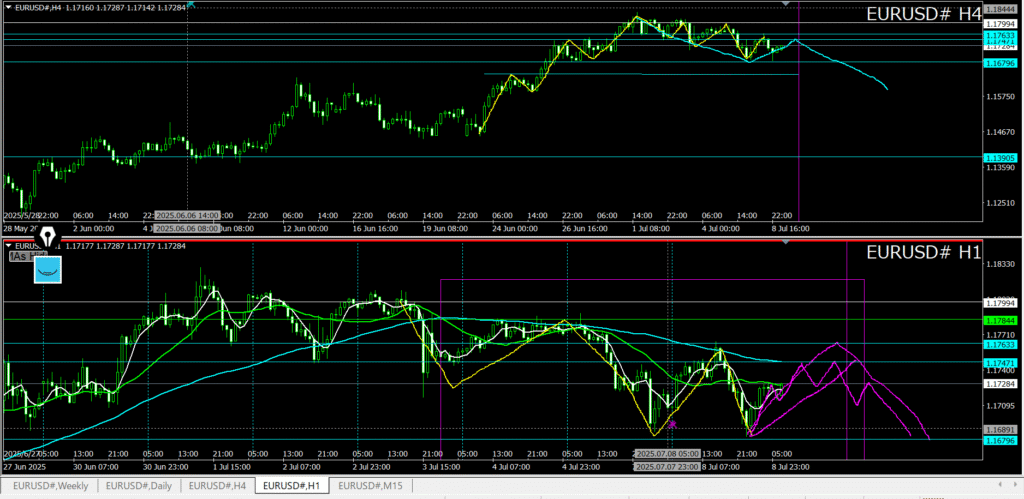Image resolution: width=1024 pixels, height=499 pixels.
Task: Click the gray chart shift triangle on H4 chart
Action: click(786, 4)
